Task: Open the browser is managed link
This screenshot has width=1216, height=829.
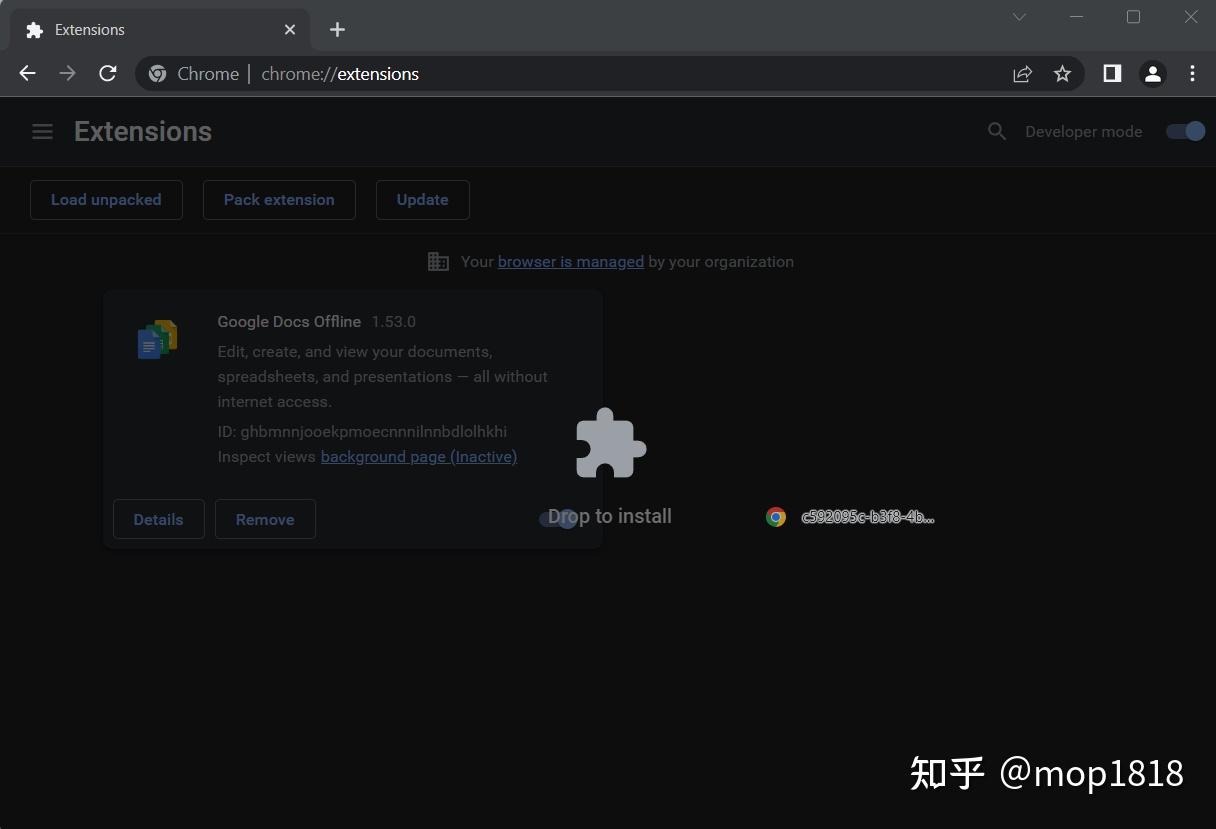Action: click(570, 261)
